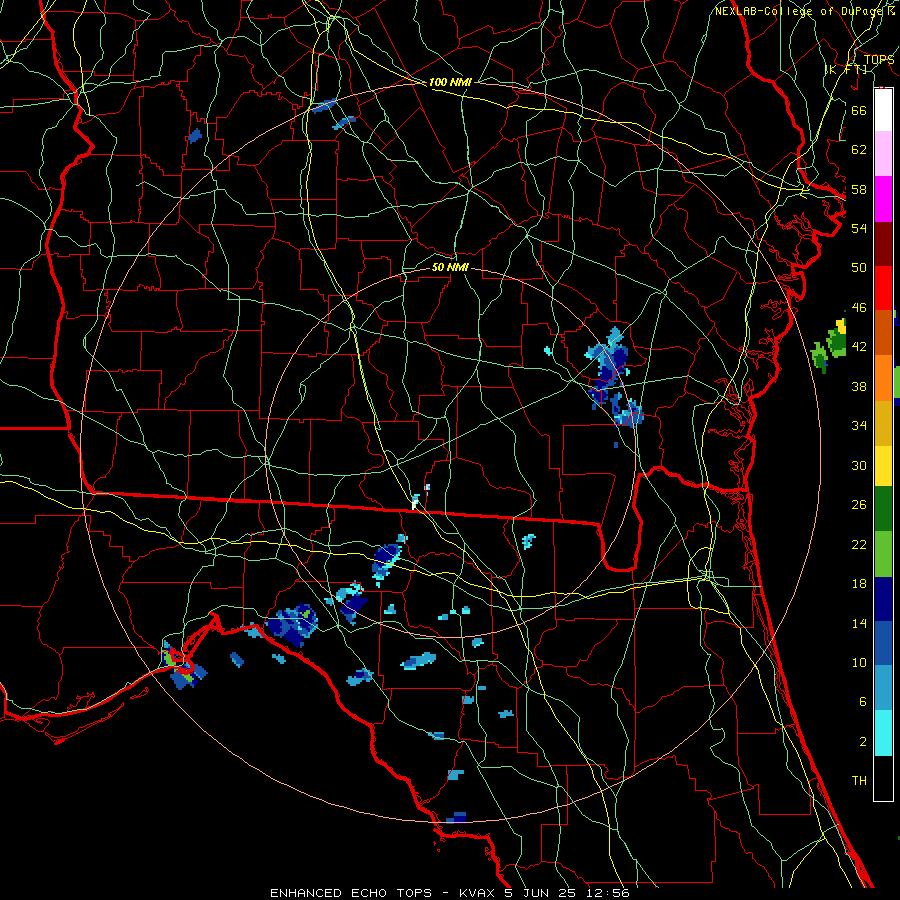Click the "26" legend value

(859, 505)
